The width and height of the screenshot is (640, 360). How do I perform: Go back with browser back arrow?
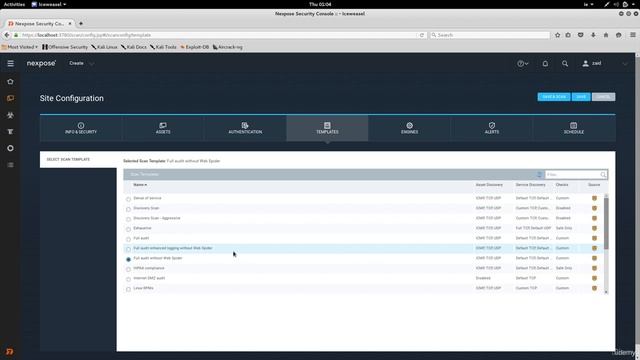pyautogui.click(x=7, y=35)
